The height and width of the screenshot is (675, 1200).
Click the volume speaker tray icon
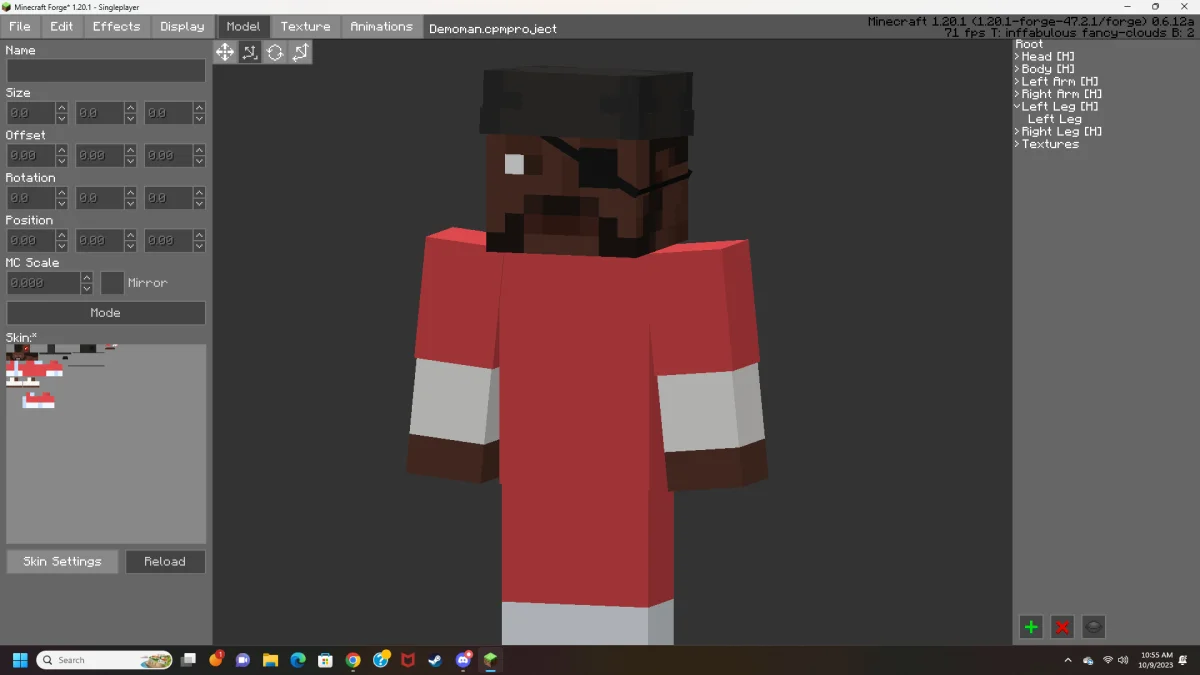(x=1123, y=660)
